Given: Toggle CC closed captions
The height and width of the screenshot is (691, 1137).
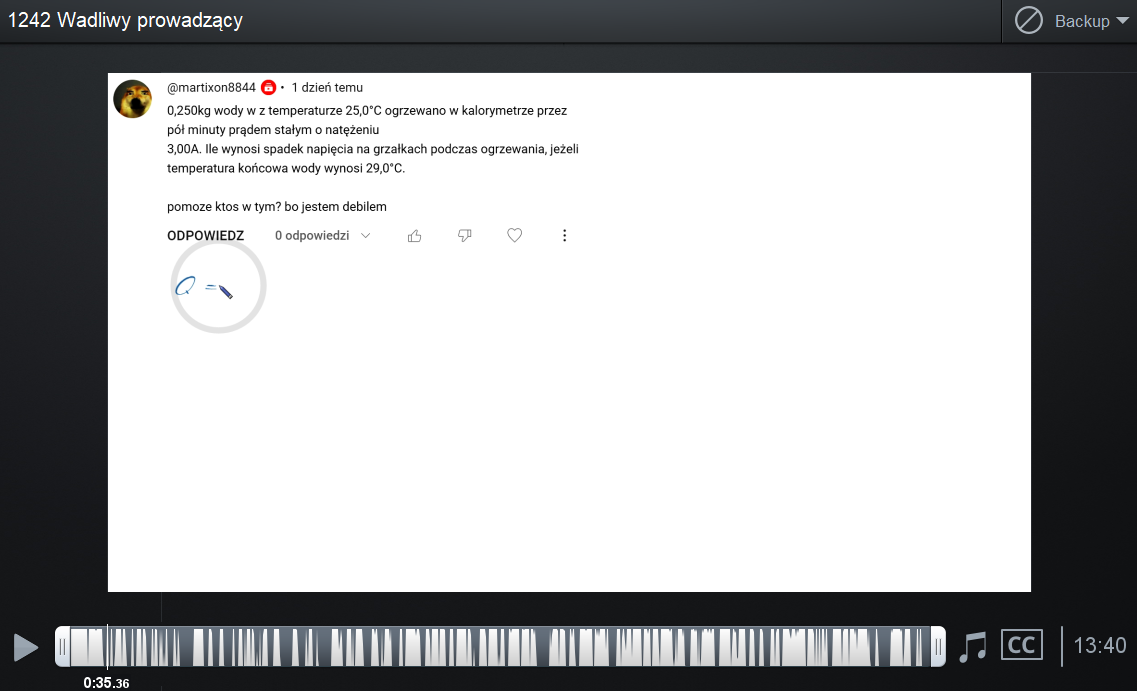Looking at the screenshot, I should click(x=1021, y=645).
